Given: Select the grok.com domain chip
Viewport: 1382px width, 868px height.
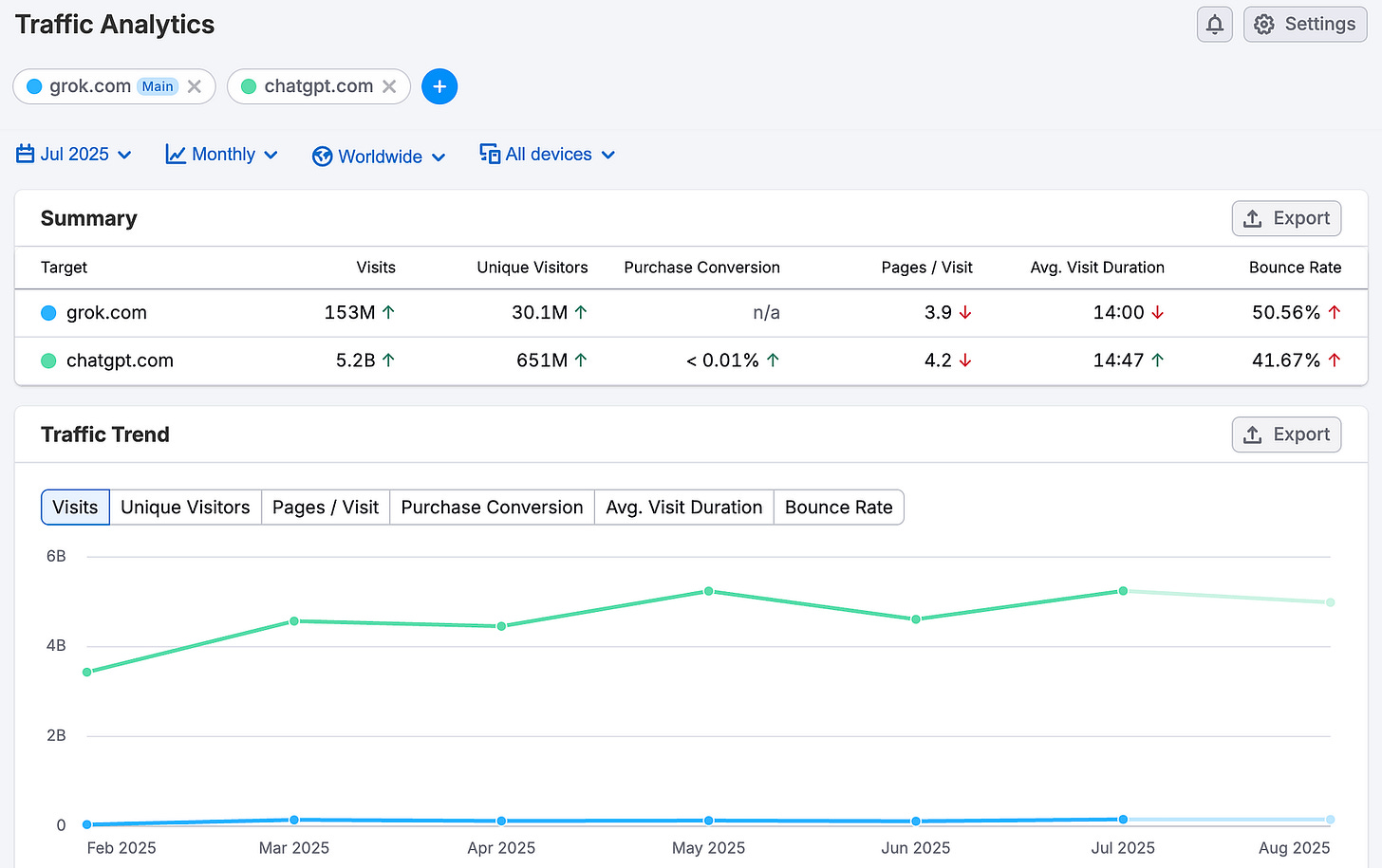Looking at the screenshot, I should coord(114,86).
